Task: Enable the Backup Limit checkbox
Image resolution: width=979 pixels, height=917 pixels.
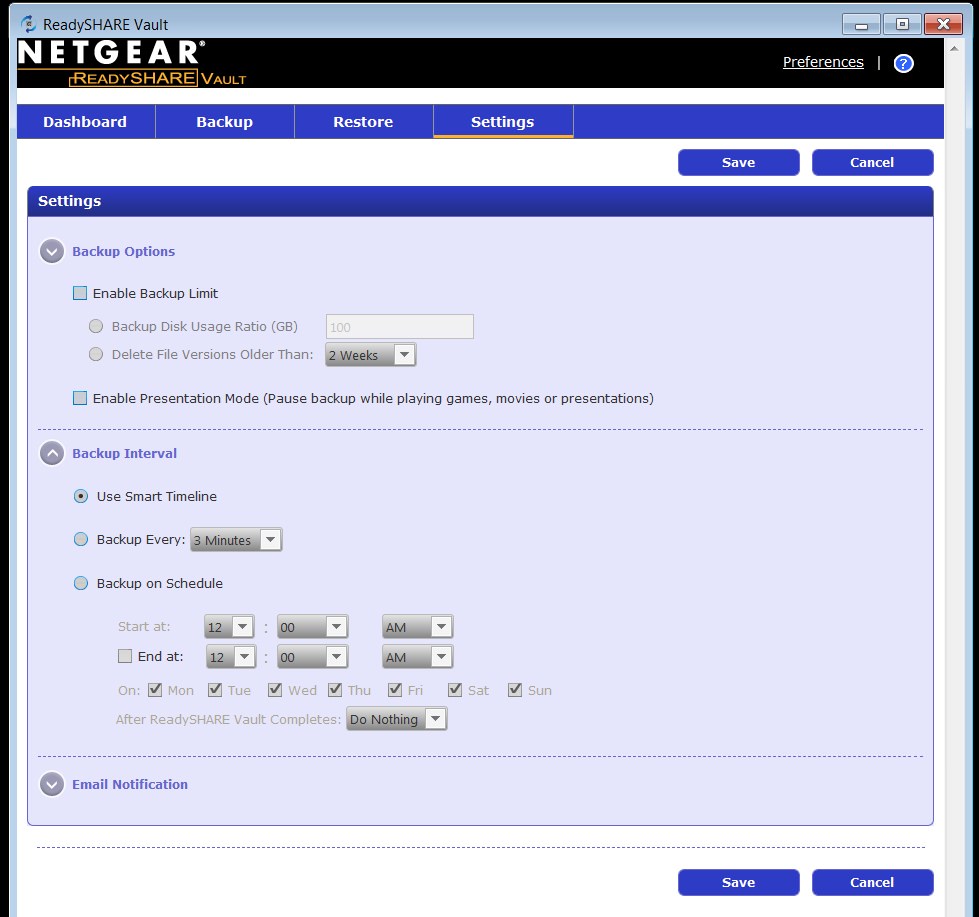Action: click(80, 293)
